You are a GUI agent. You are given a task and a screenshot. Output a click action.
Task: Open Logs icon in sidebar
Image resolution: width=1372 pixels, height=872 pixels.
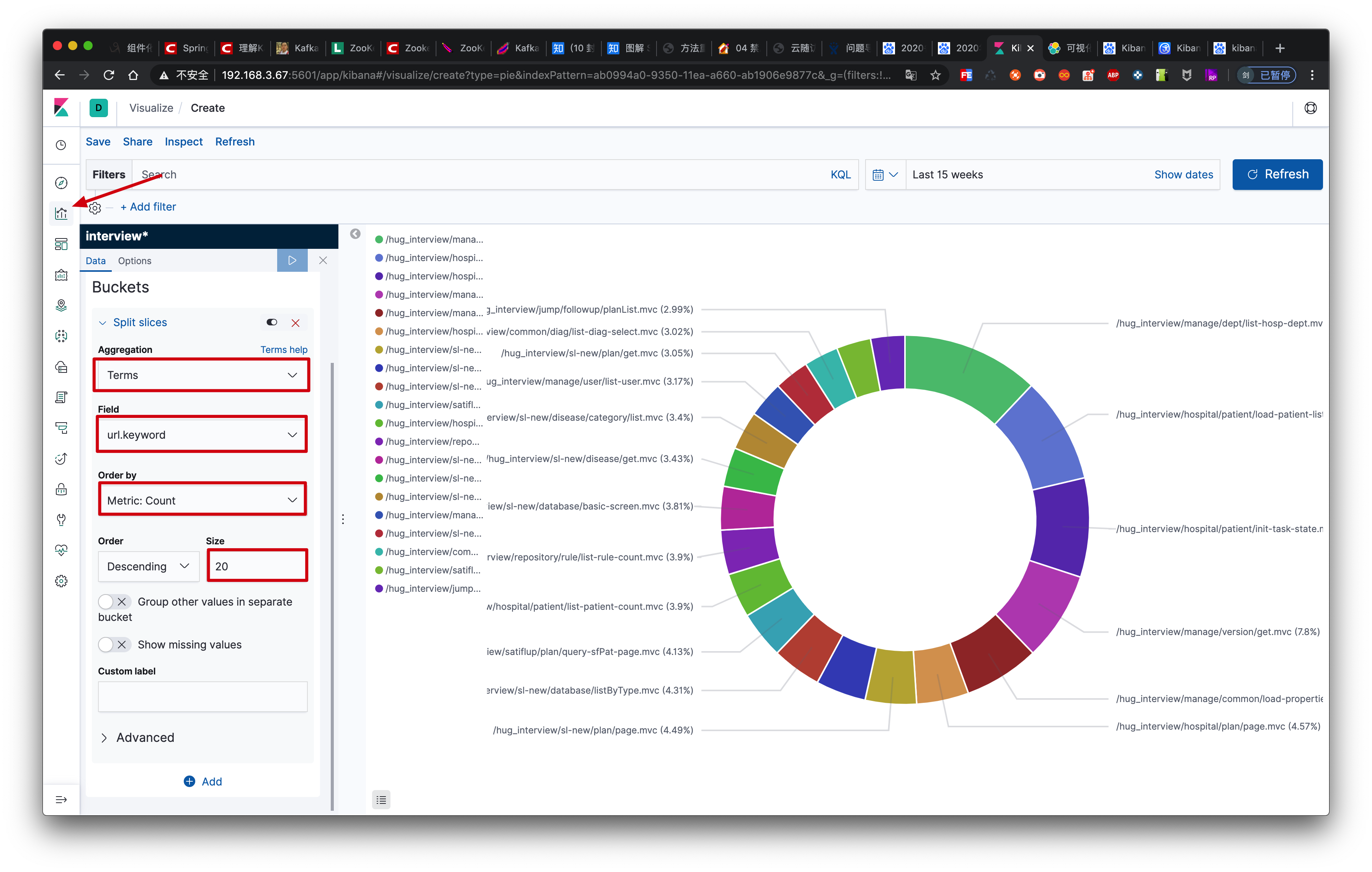(x=61, y=398)
